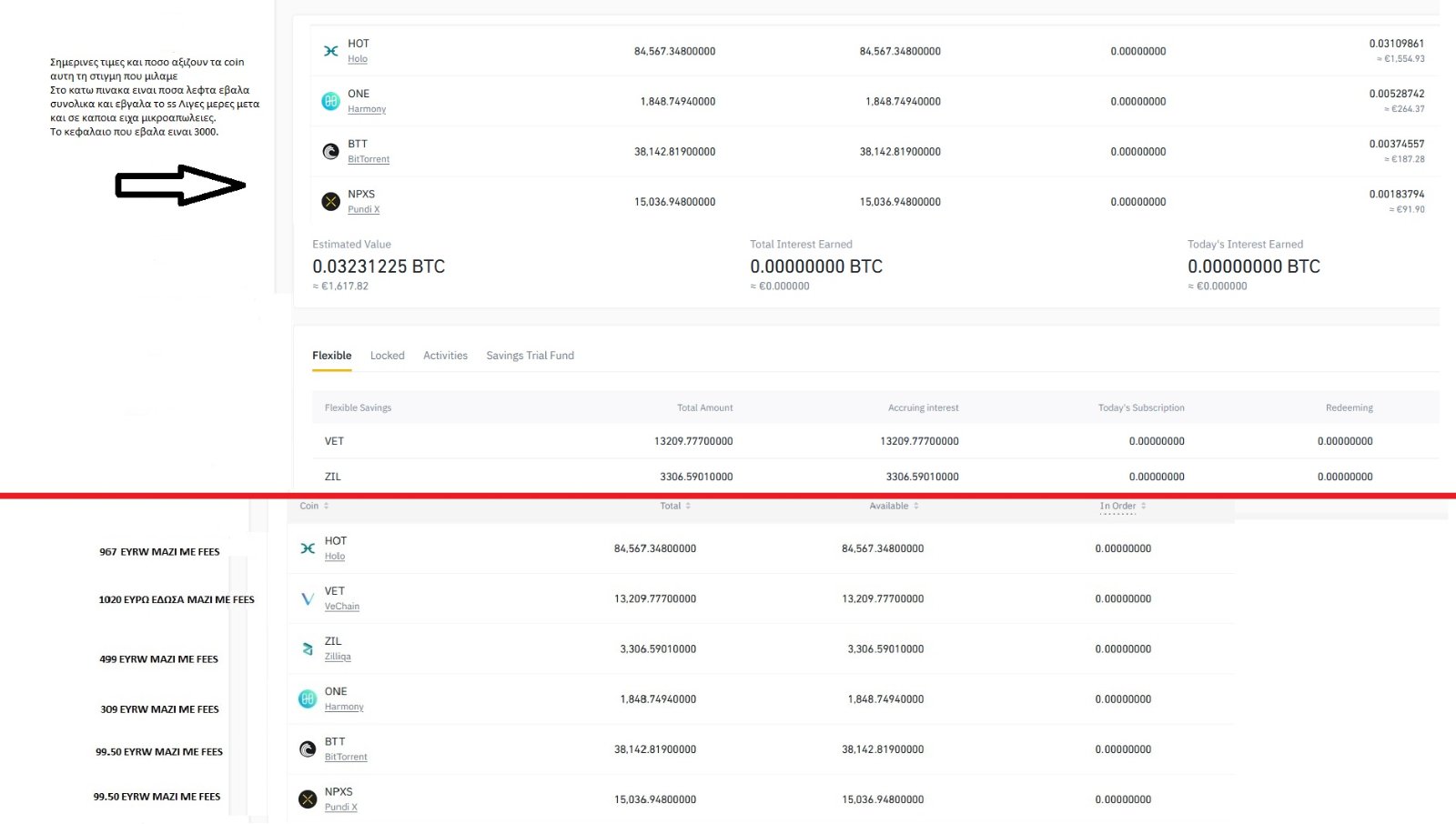The width and height of the screenshot is (1456, 824).
Task: Click the Total Amount column header
Action: 704,407
